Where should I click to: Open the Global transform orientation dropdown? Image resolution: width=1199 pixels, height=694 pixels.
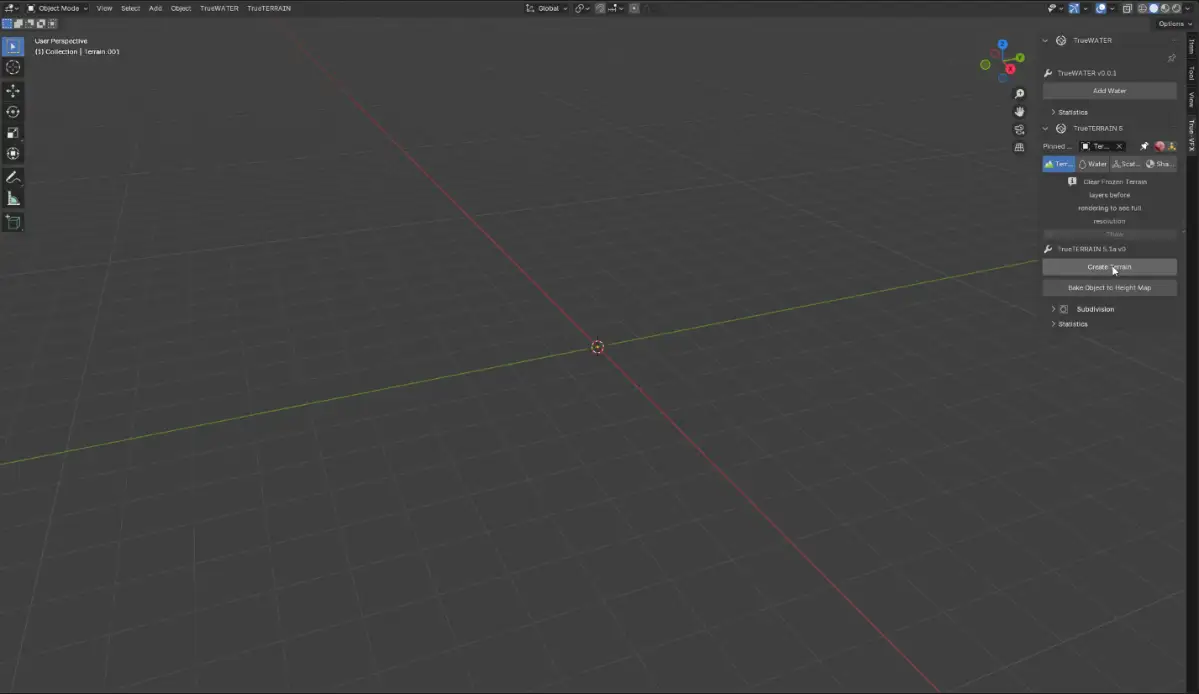pyautogui.click(x=547, y=8)
